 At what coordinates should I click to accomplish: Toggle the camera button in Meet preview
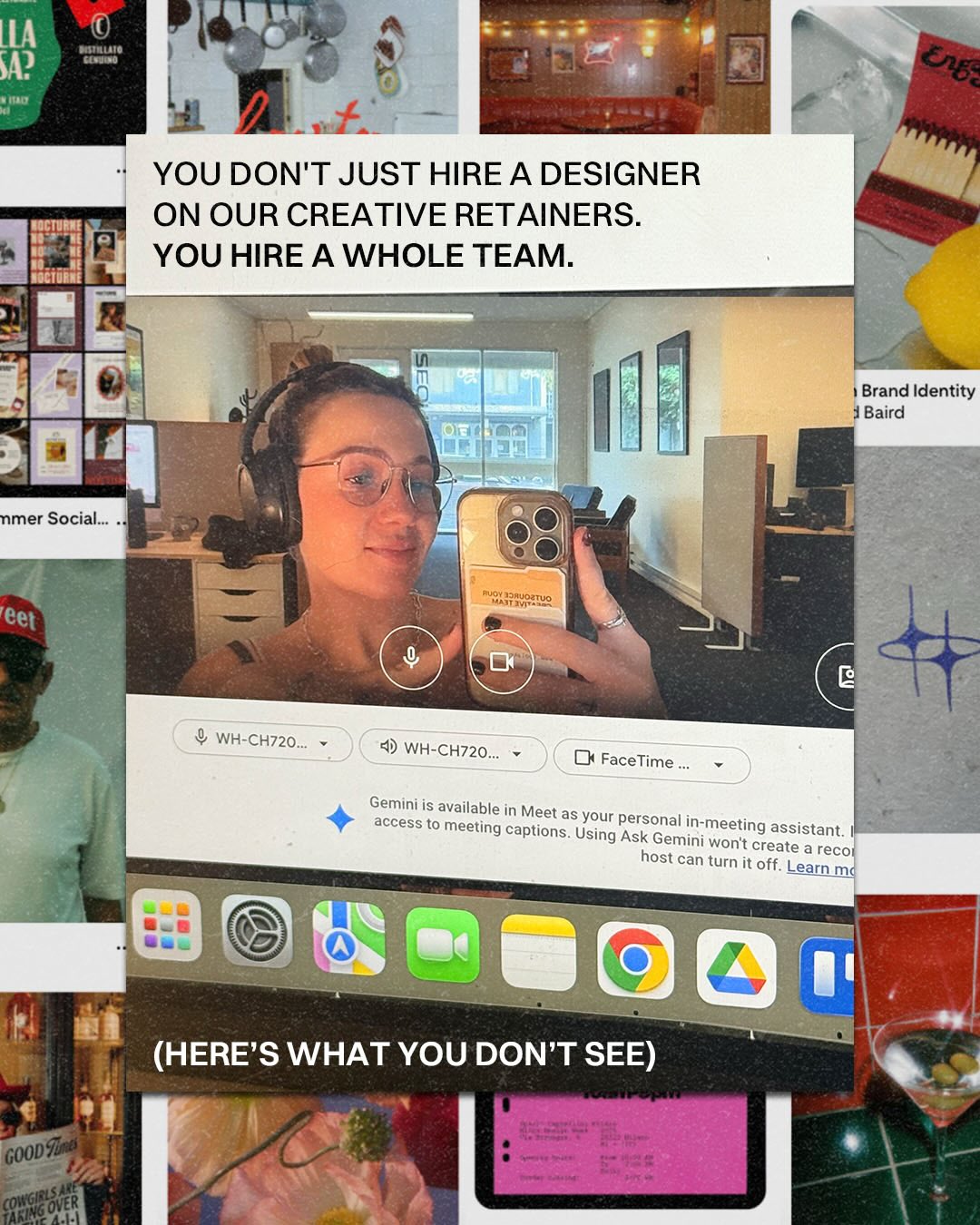point(502,662)
